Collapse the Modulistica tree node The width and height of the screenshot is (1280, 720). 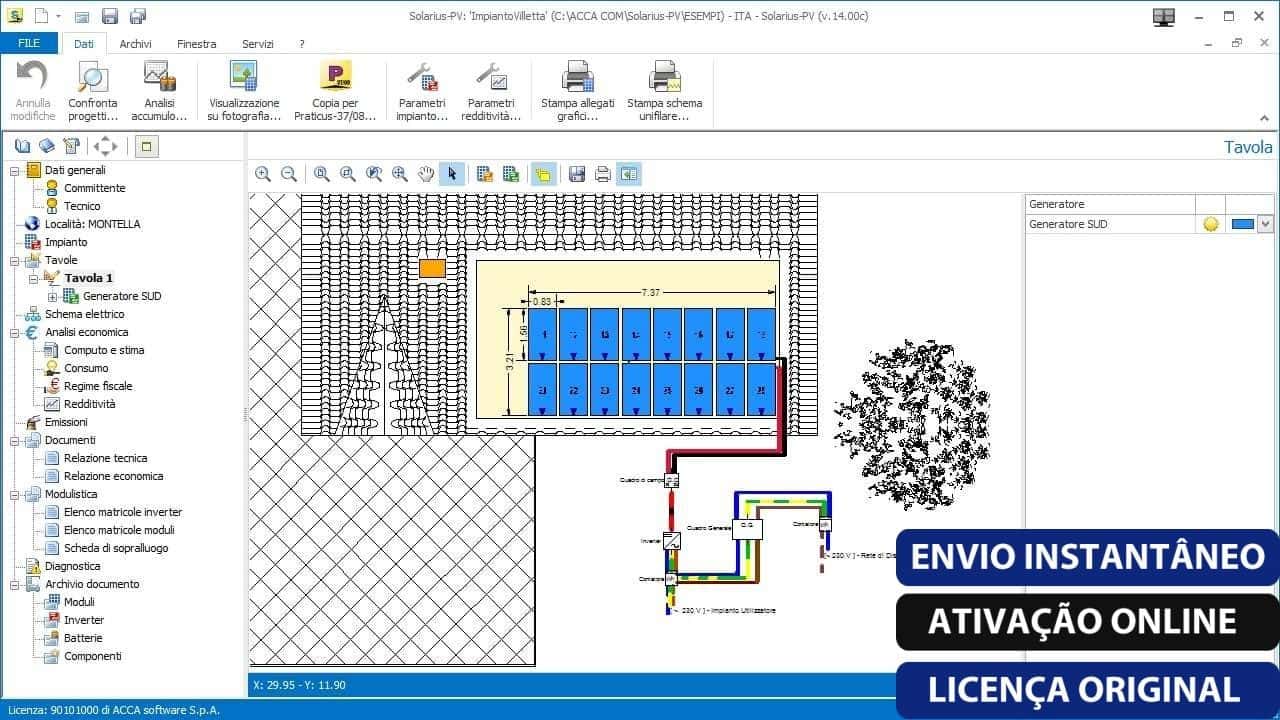click(15, 494)
